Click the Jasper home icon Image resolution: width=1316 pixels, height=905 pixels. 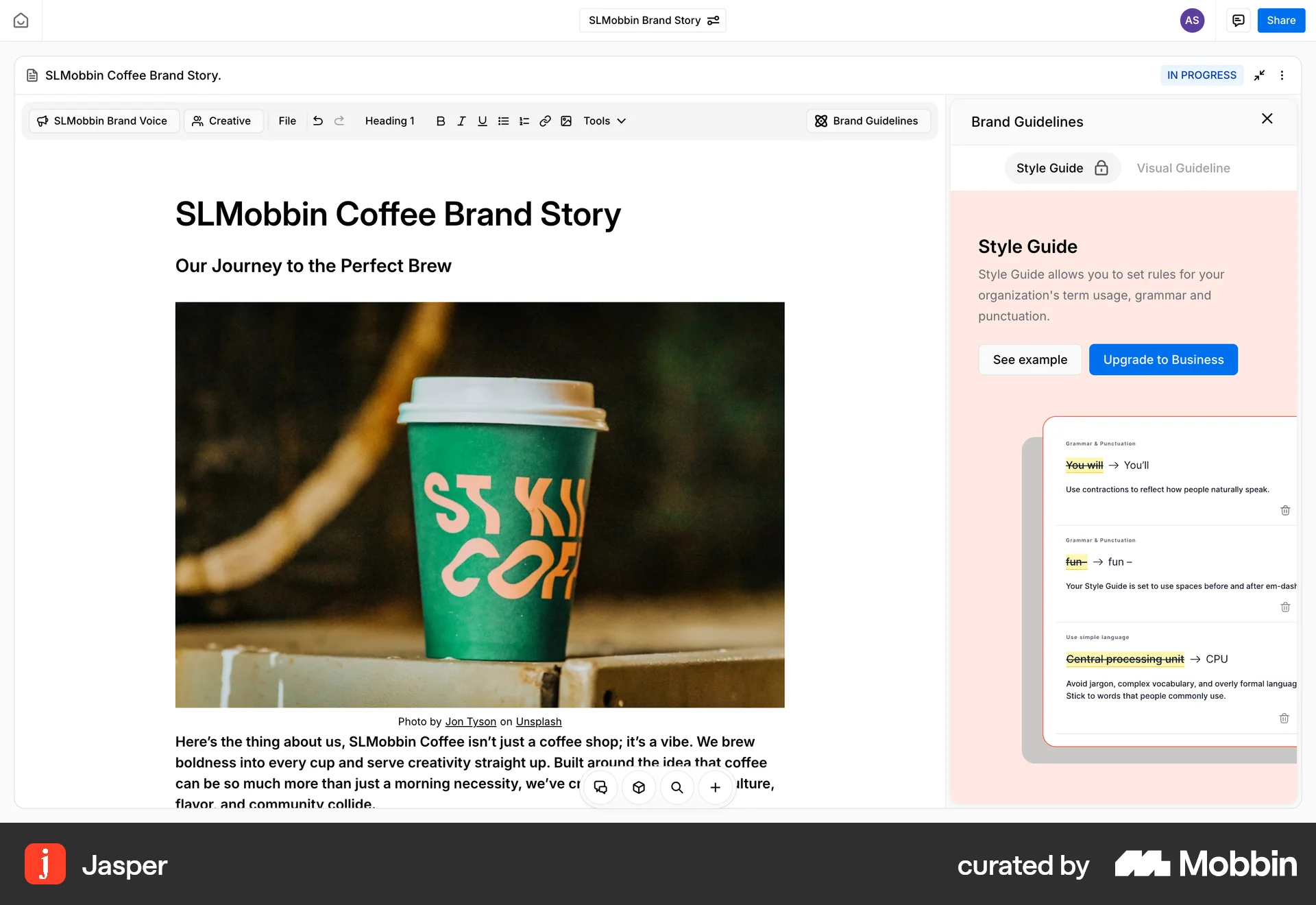click(21, 21)
